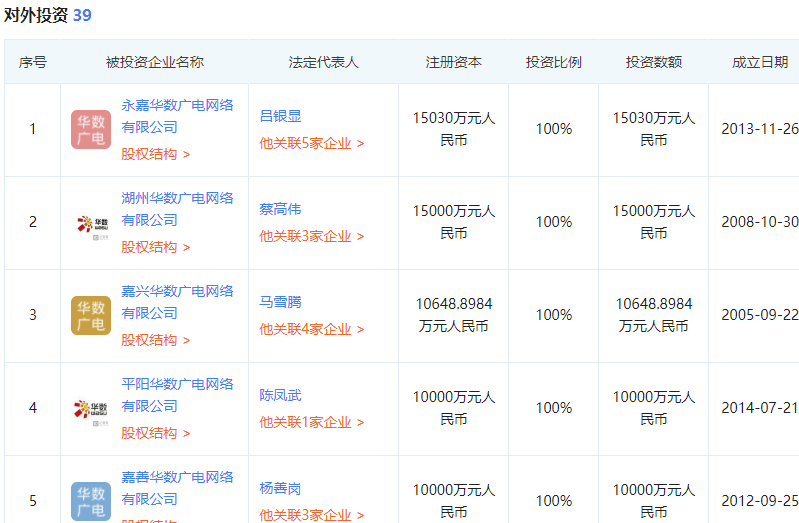Select founding date 2005-09-22
The height and width of the screenshot is (523, 799).
pyautogui.click(x=760, y=315)
